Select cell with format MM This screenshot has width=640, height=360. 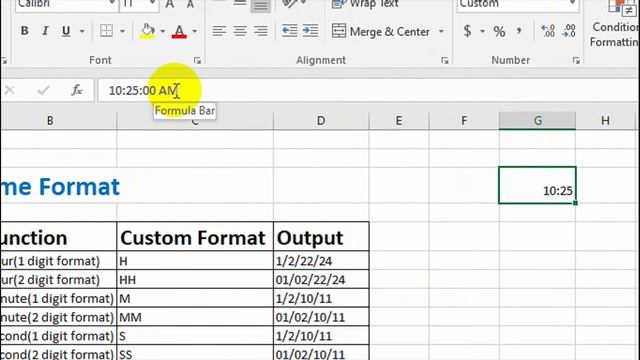click(x=195, y=317)
